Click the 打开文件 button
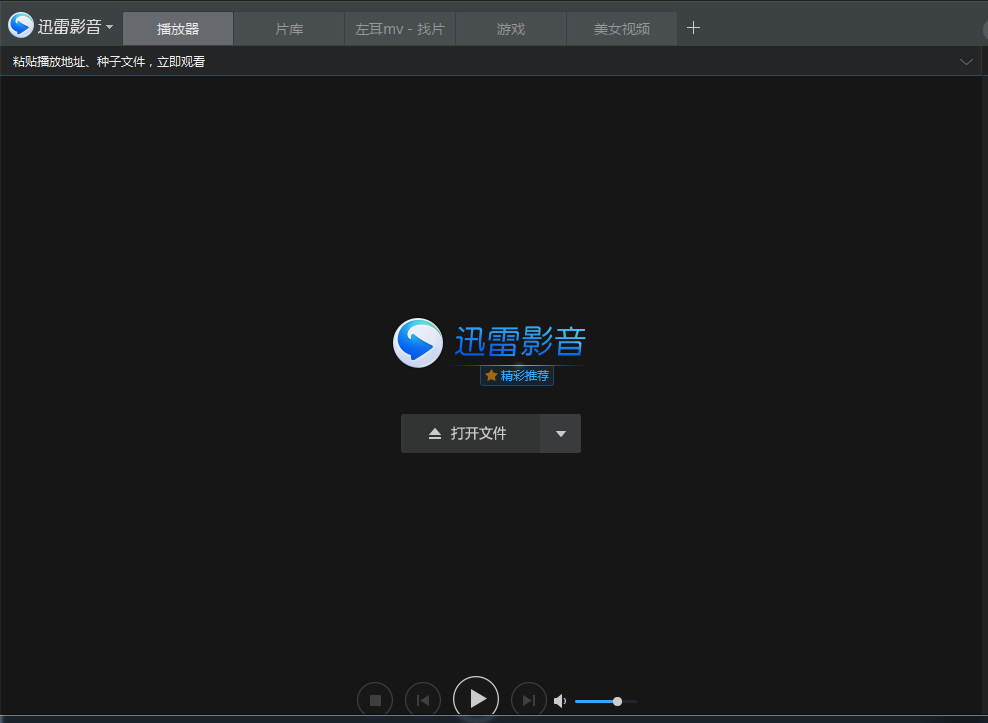The height and width of the screenshot is (723, 988). click(x=470, y=433)
